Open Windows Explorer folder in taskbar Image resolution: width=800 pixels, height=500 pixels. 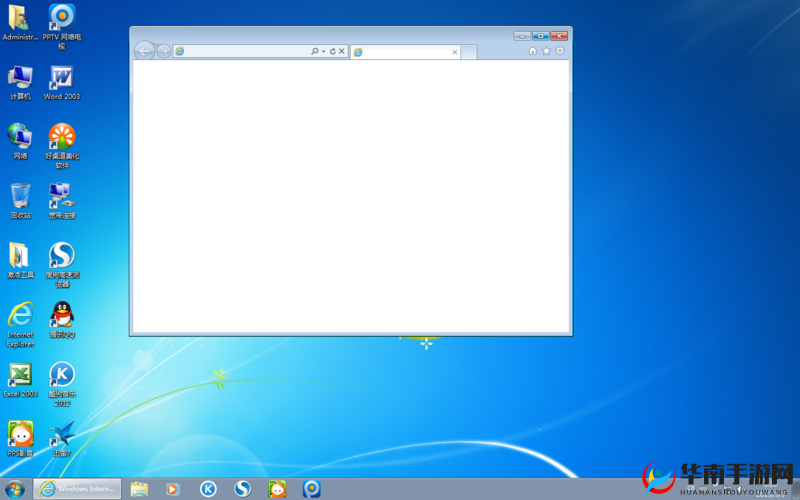pos(139,489)
